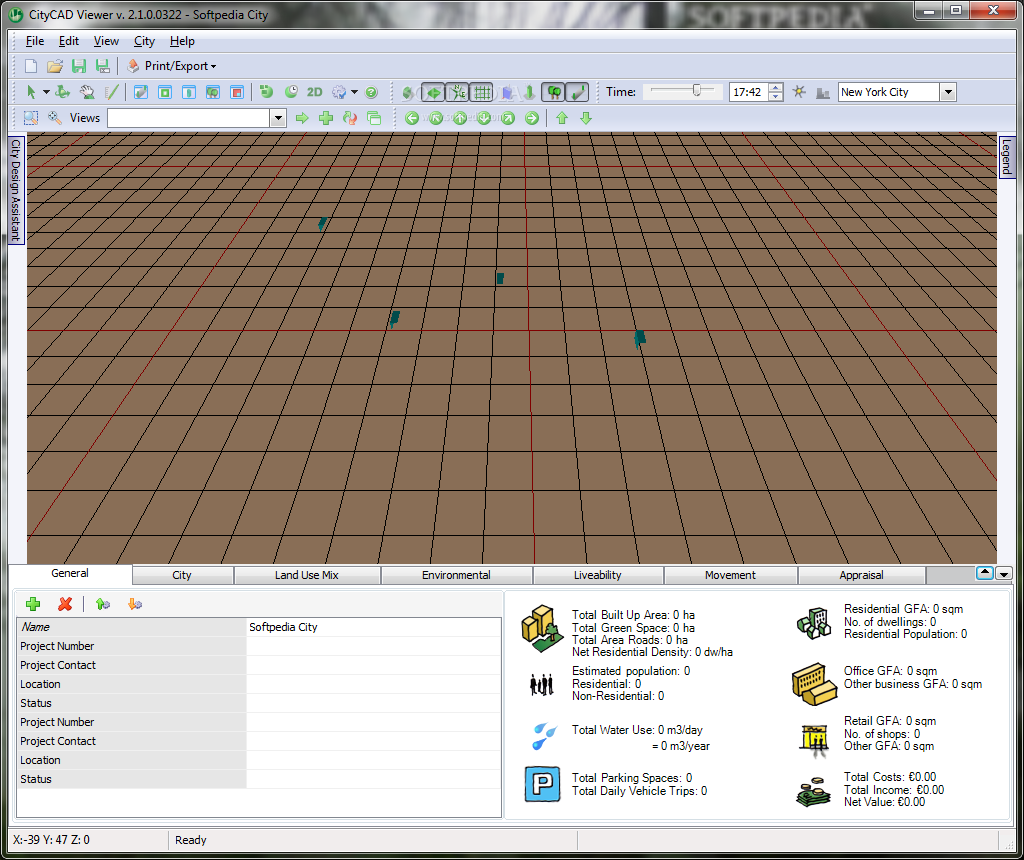Click the sun lighting icon
Viewport: 1024px width, 860px height.
pos(799,92)
